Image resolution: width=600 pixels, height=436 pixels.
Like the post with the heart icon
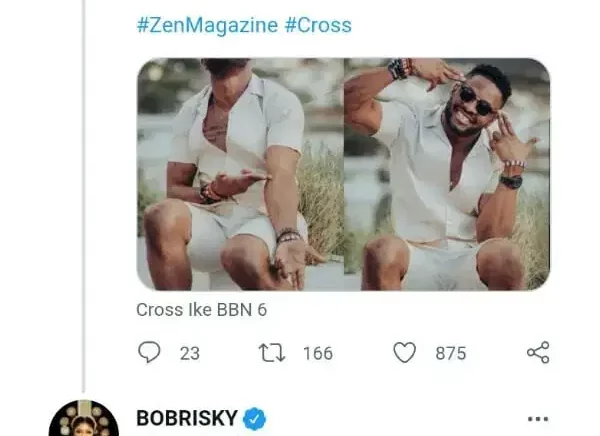pyautogui.click(x=404, y=353)
